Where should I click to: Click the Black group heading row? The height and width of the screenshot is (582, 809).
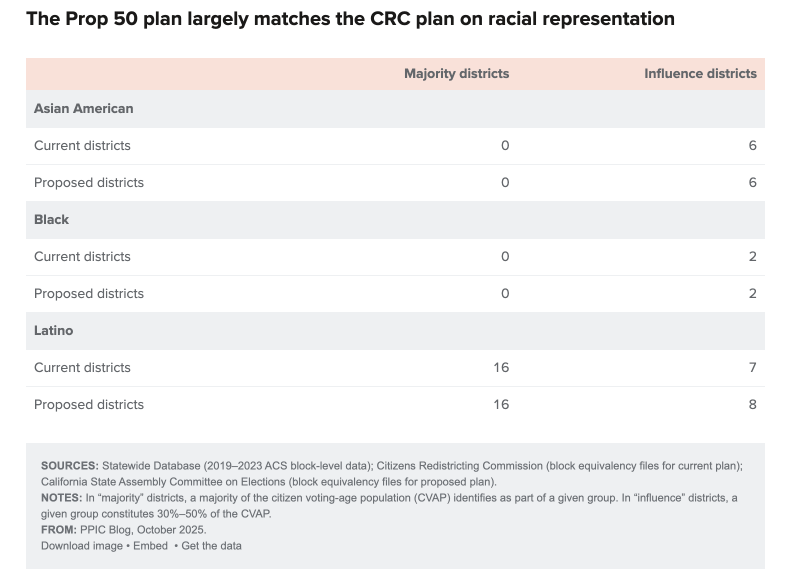point(52,219)
